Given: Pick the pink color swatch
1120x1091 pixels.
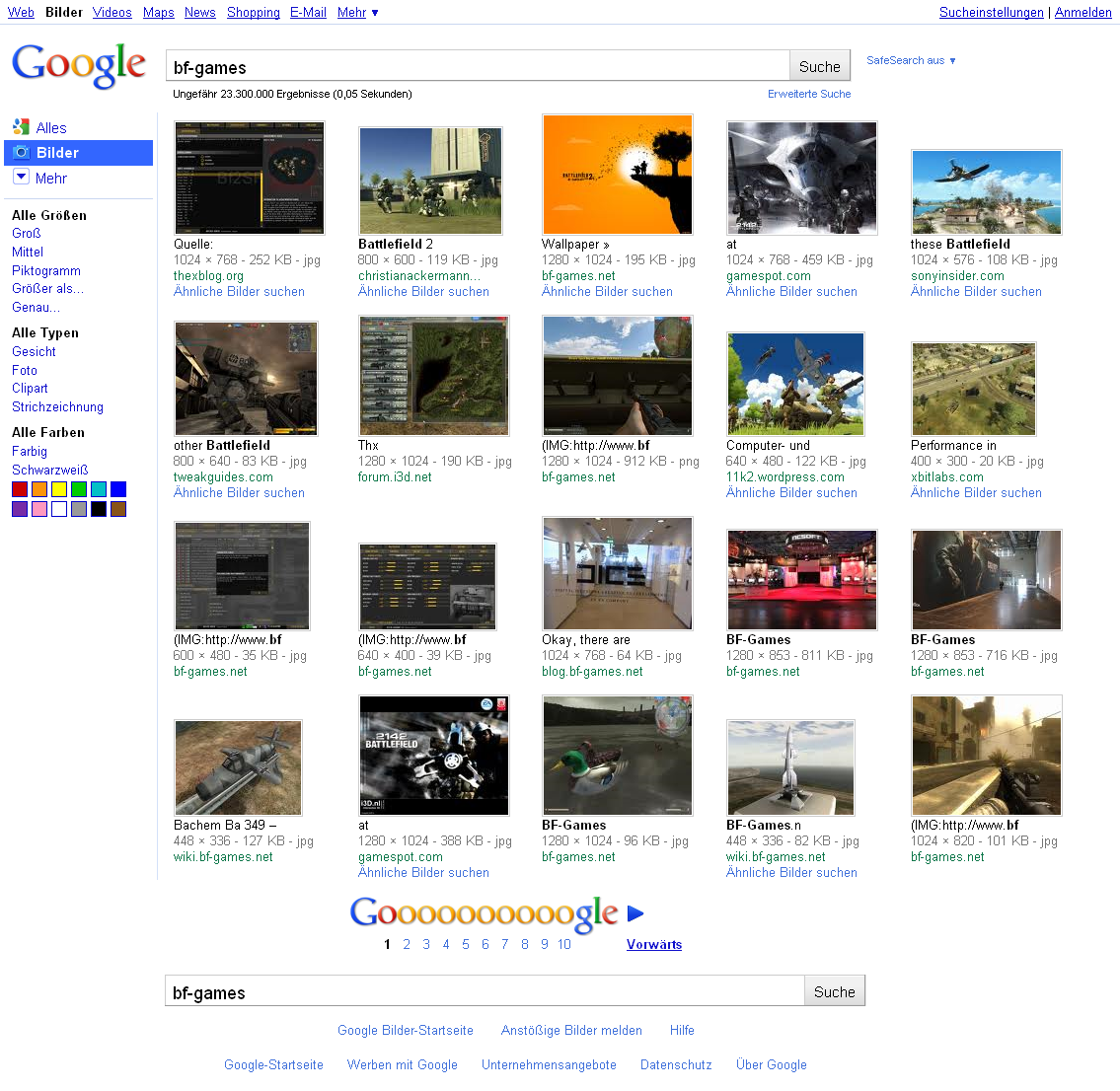Looking at the screenshot, I should pyautogui.click(x=39, y=509).
